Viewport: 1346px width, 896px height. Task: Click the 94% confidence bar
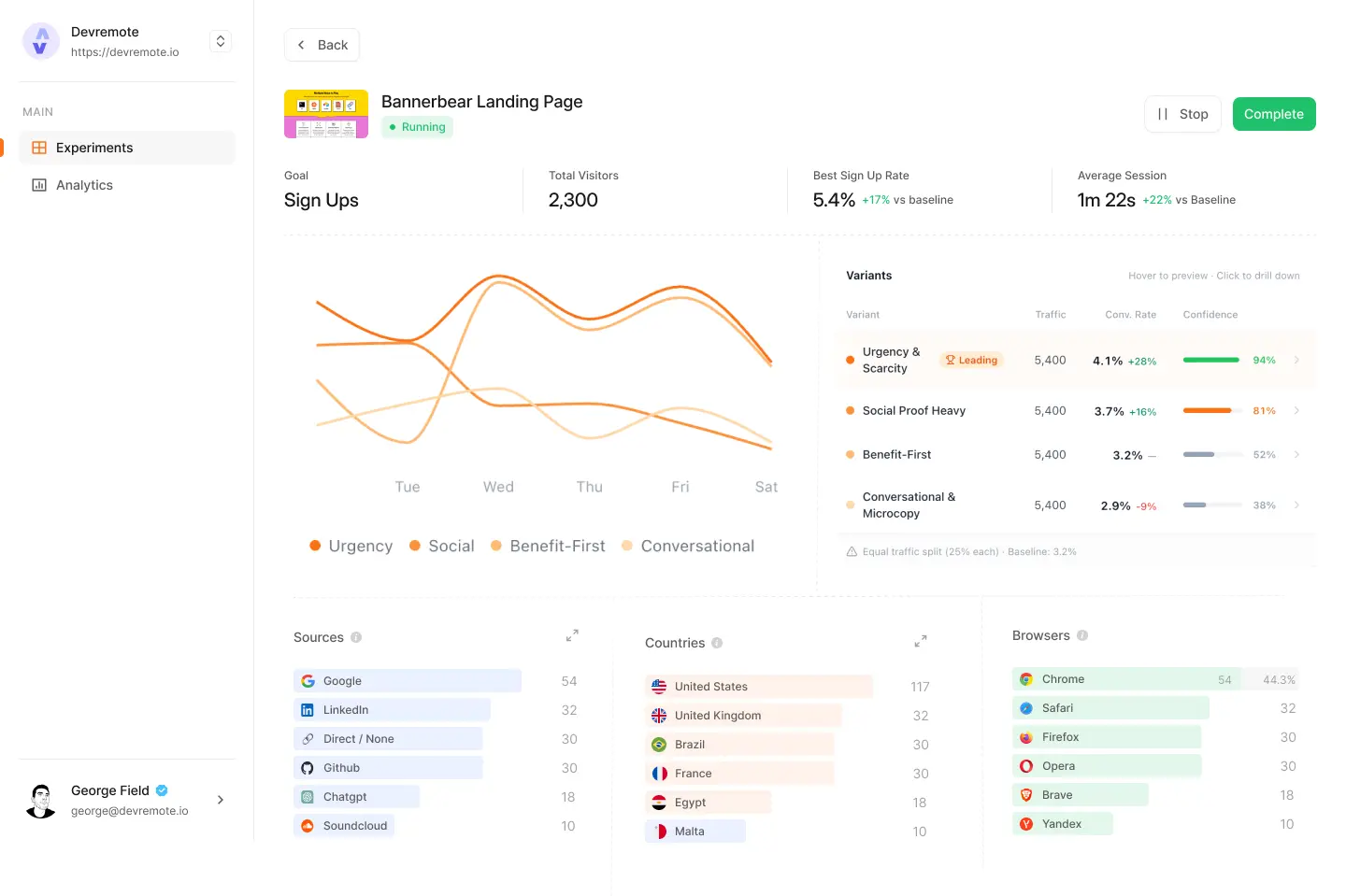(x=1211, y=360)
